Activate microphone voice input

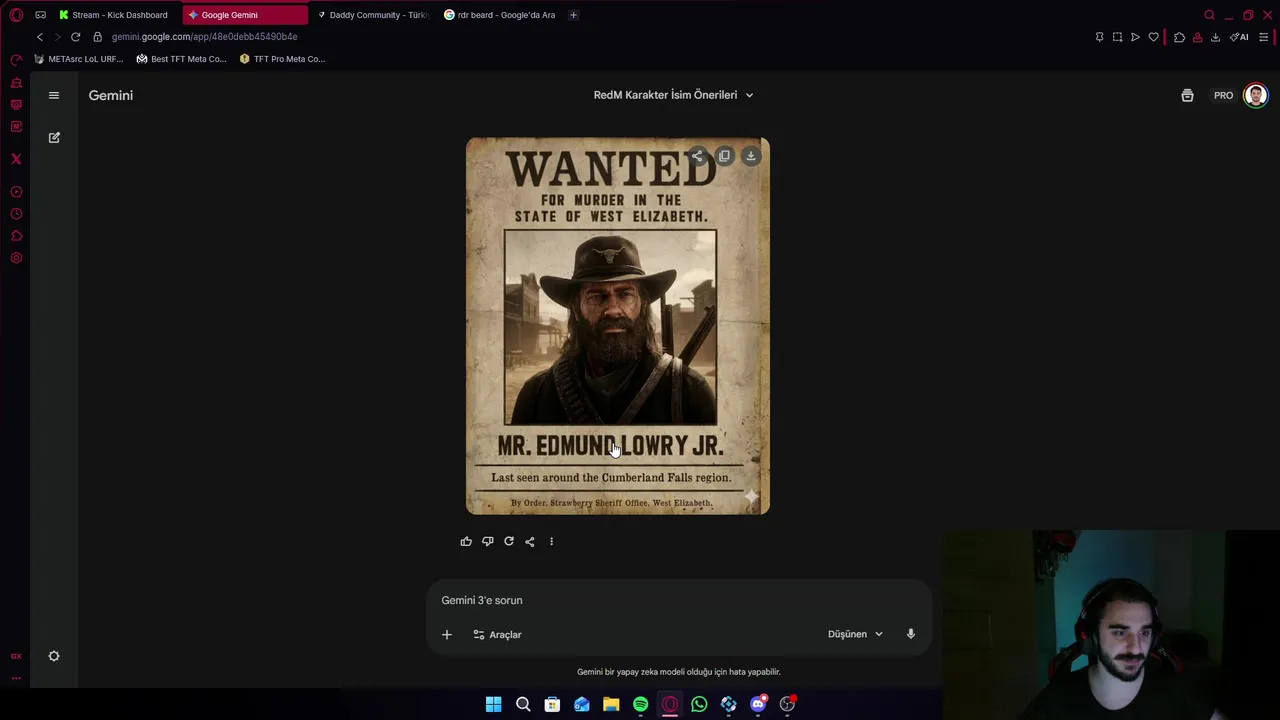pyautogui.click(x=910, y=634)
